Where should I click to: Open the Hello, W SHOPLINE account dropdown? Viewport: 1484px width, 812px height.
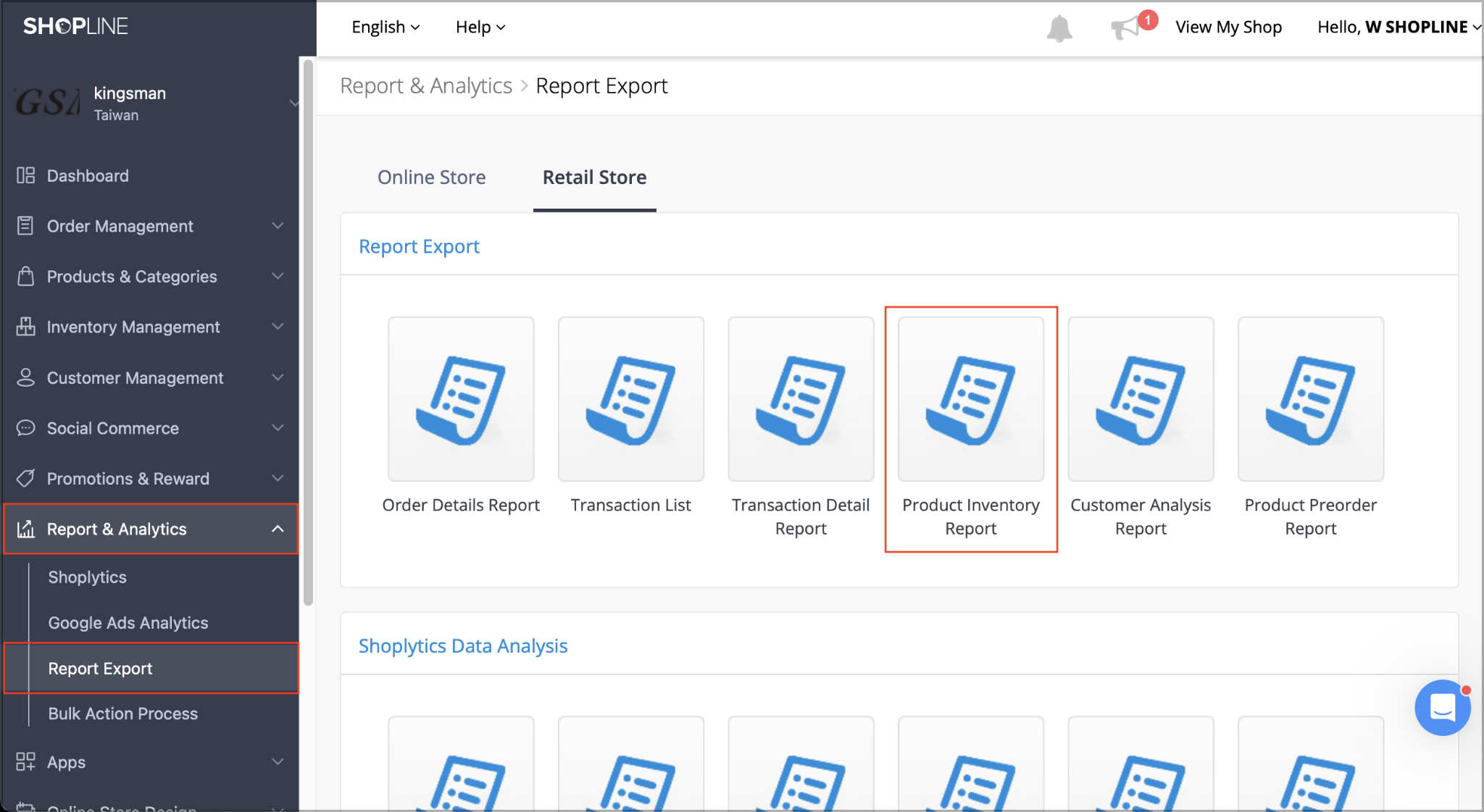(1399, 28)
